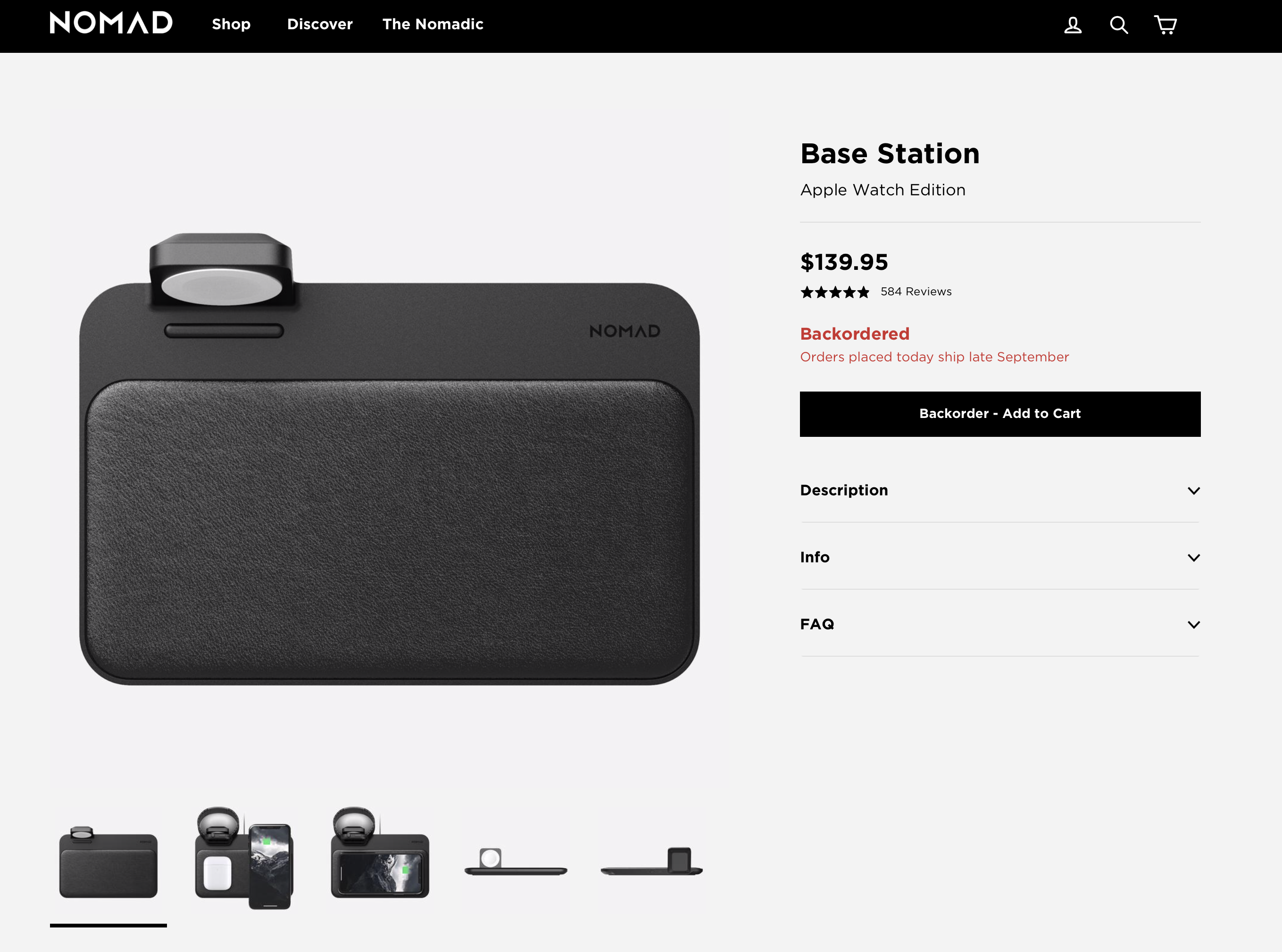This screenshot has height=952, width=1282.
Task: Click the Apple Watch Edition subtitle
Action: click(x=882, y=190)
